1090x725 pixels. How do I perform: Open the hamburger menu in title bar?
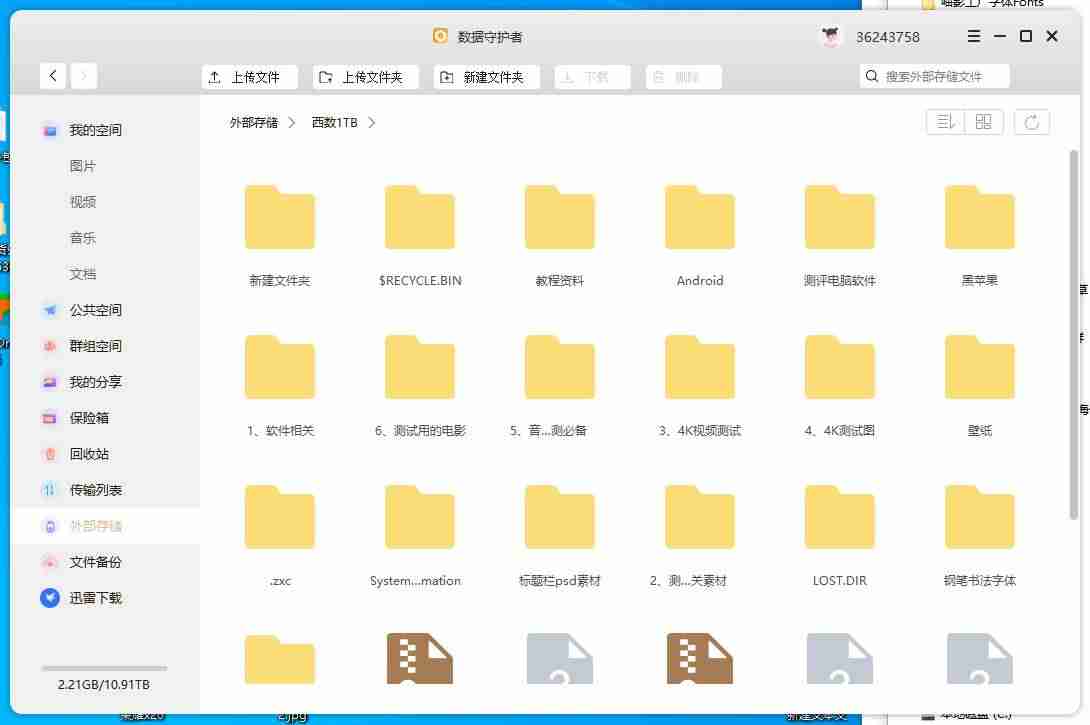[974, 36]
